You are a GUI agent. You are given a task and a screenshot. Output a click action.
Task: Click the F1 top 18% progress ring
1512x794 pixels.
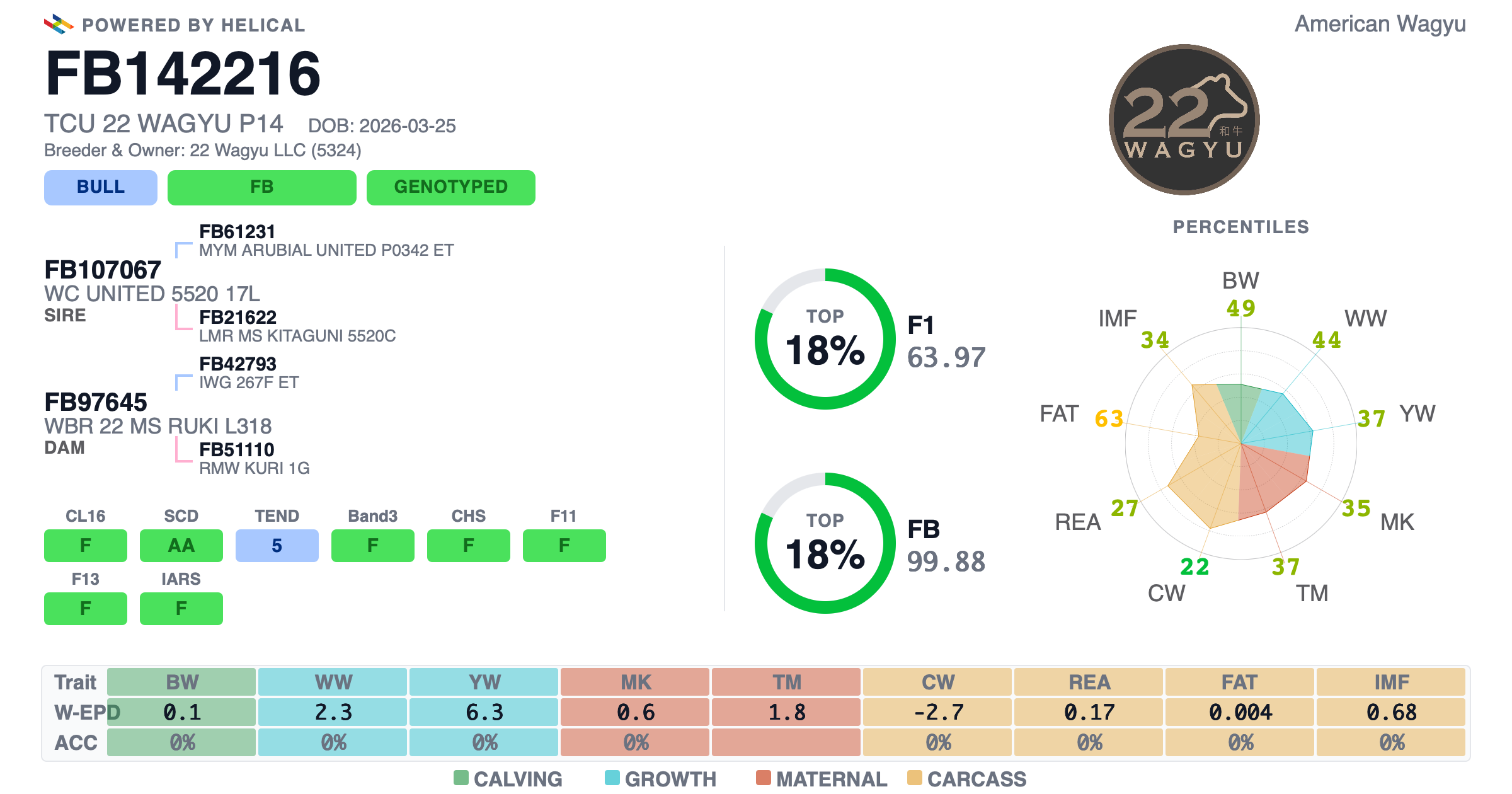point(825,339)
